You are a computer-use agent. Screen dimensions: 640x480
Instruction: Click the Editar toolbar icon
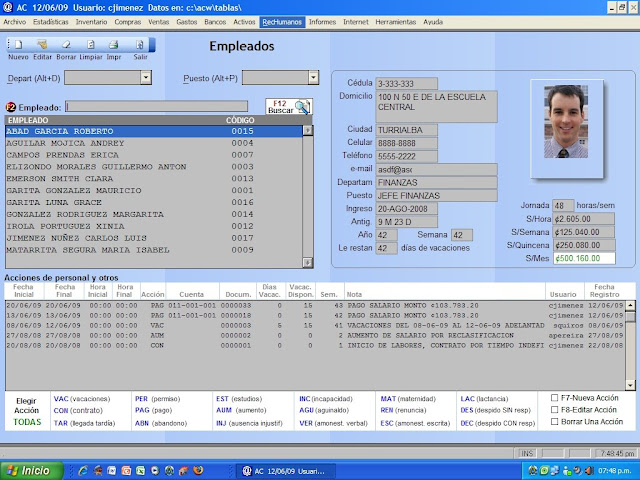click(42, 44)
